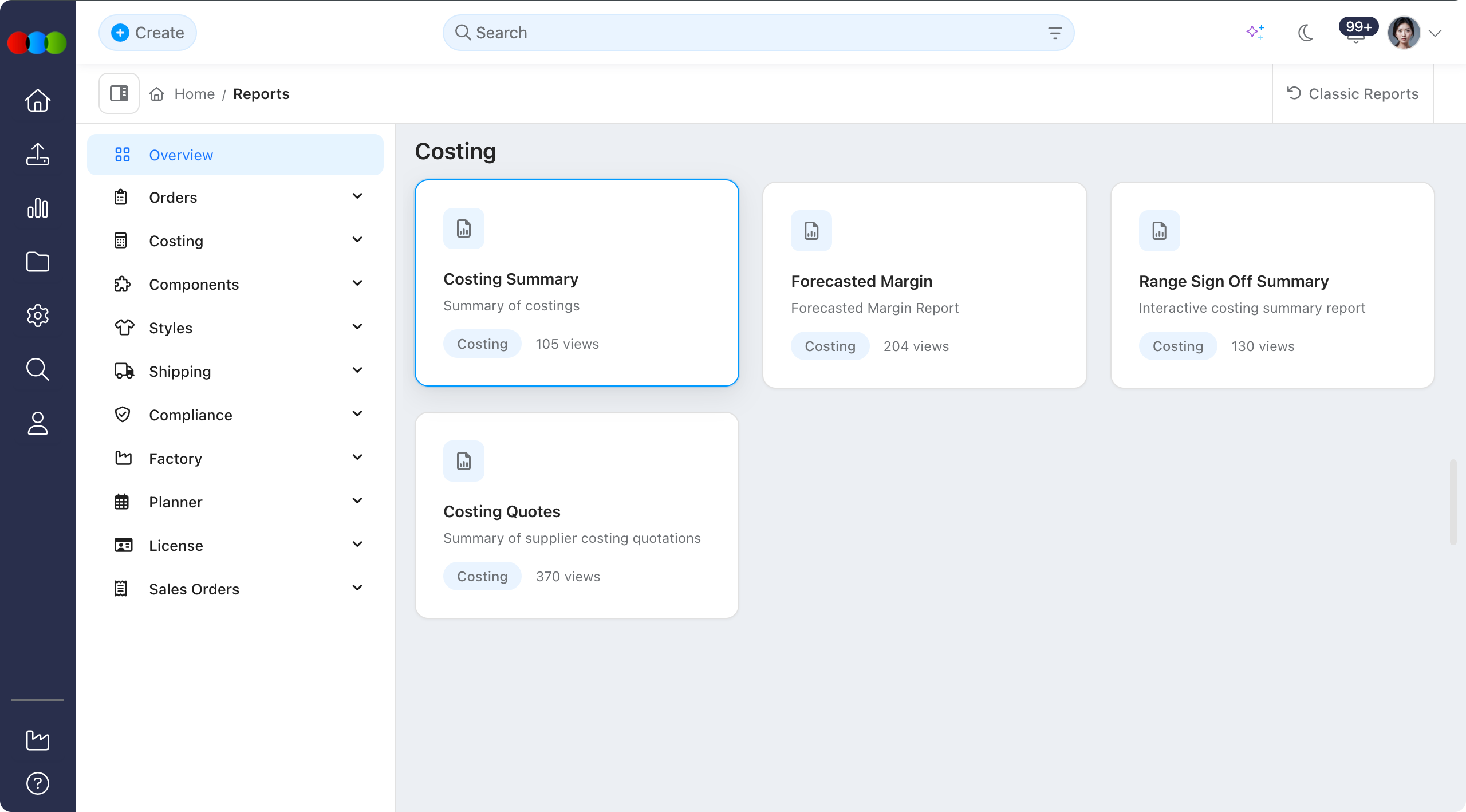This screenshot has width=1466, height=812.
Task: Click the Home icon in the left rail
Action: tap(38, 100)
